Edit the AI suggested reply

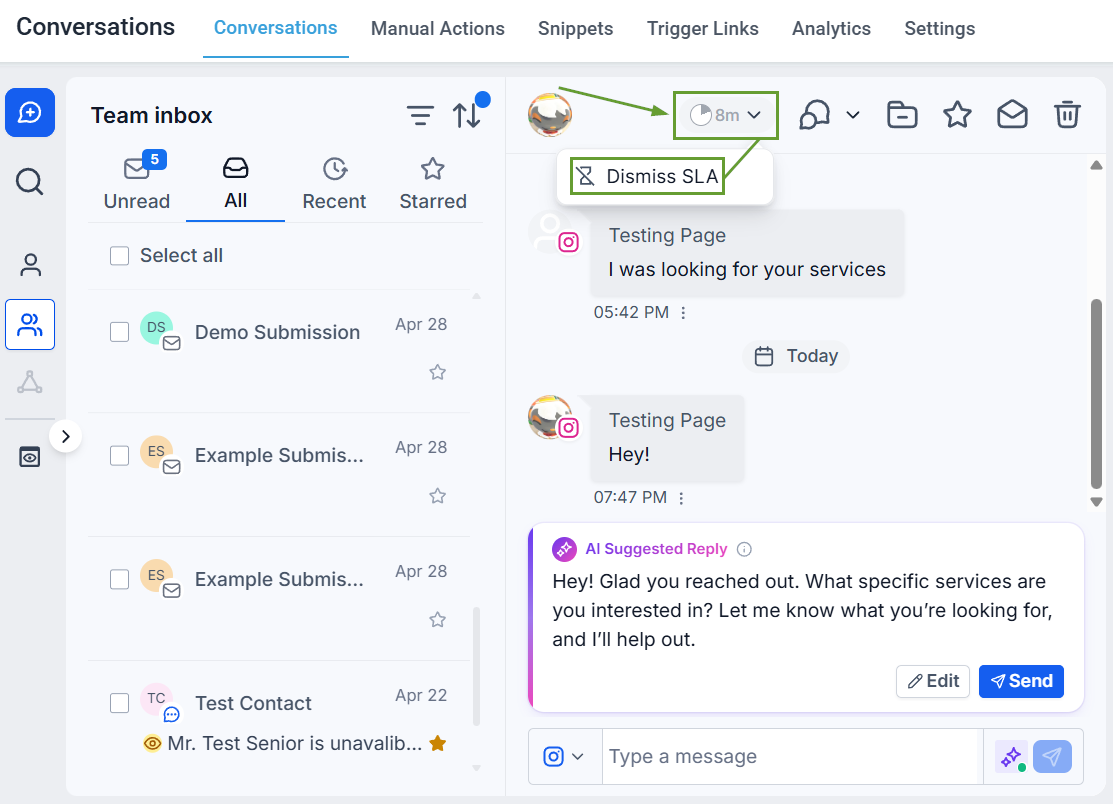pos(933,681)
